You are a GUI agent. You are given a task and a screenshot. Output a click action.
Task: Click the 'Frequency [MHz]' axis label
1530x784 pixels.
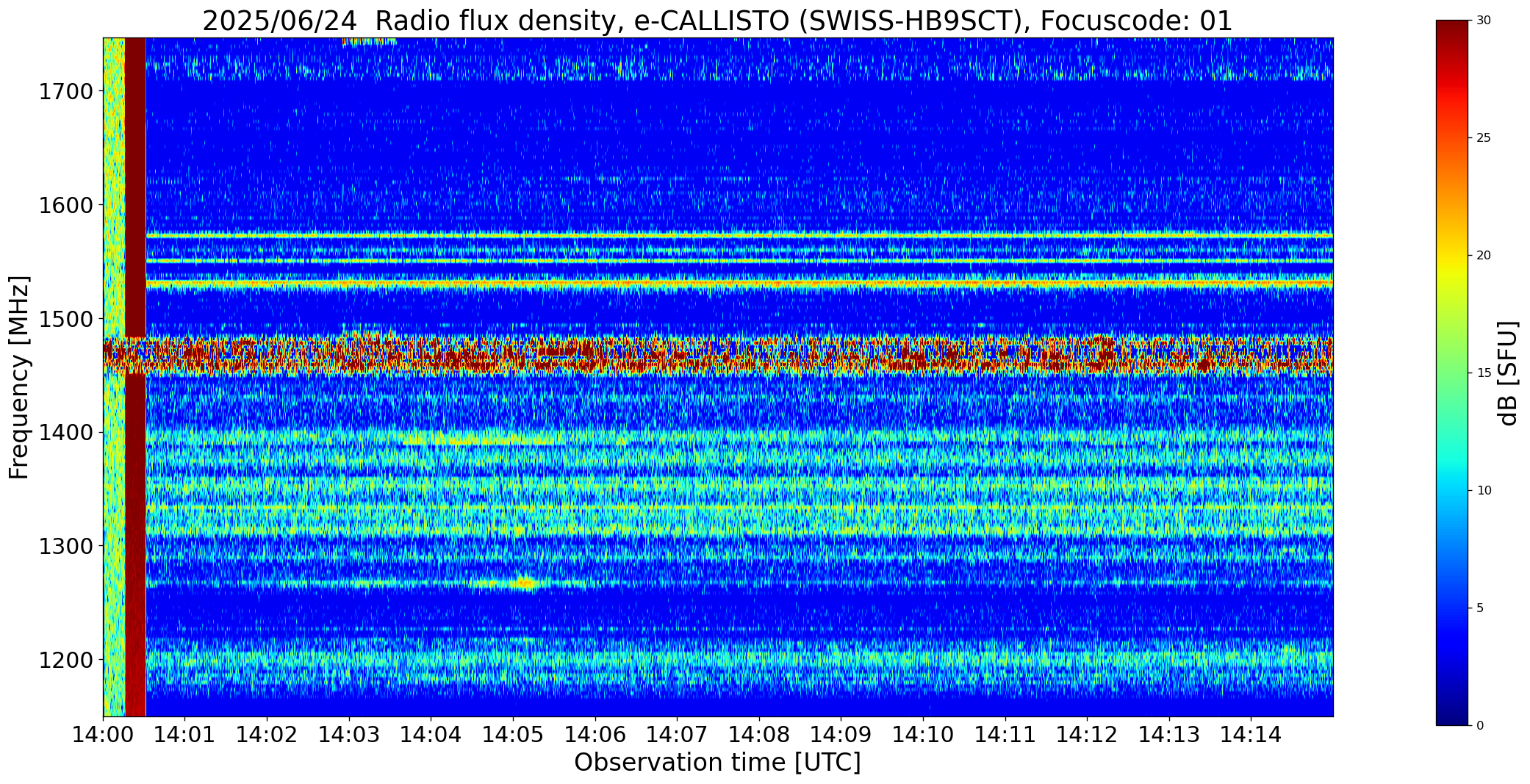pos(19,377)
